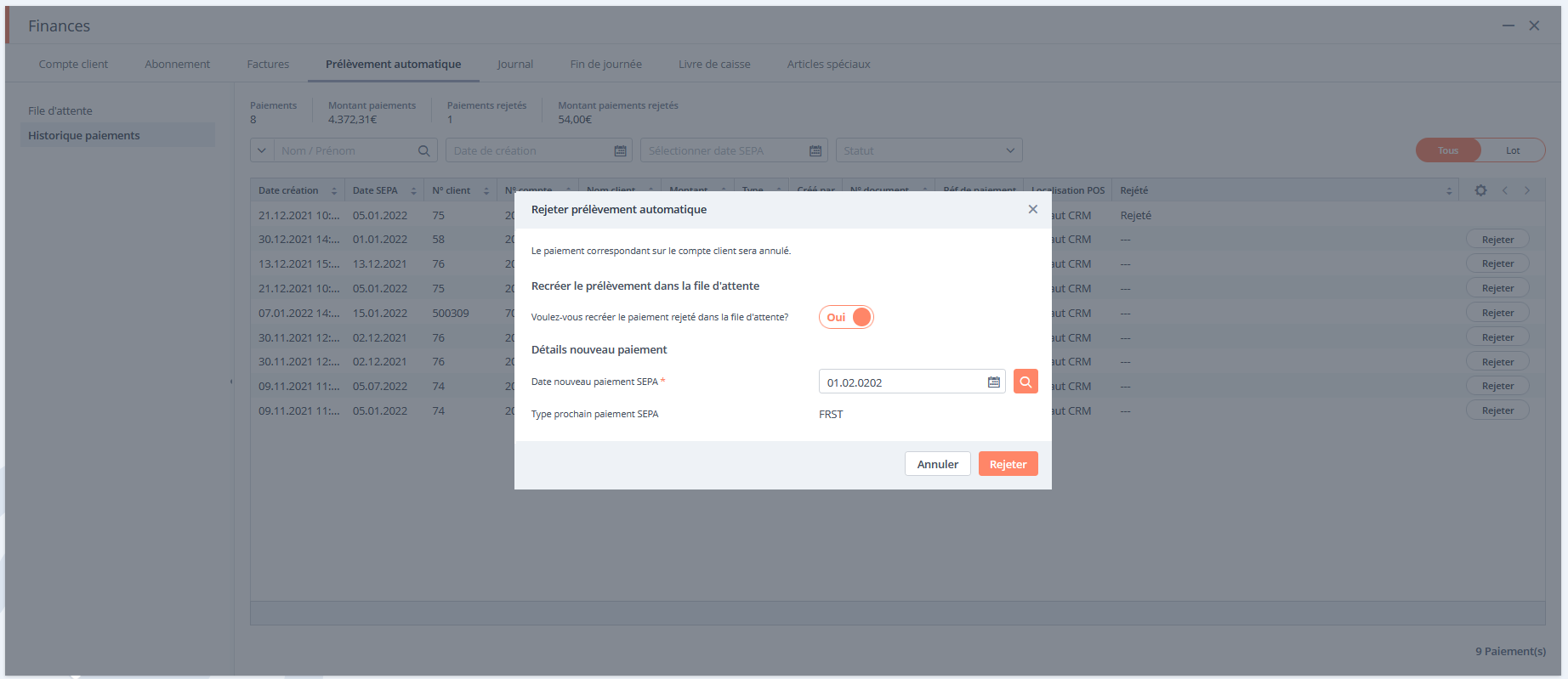Expand the dropdown arrow left of Nom / Prénom

pos(261,150)
